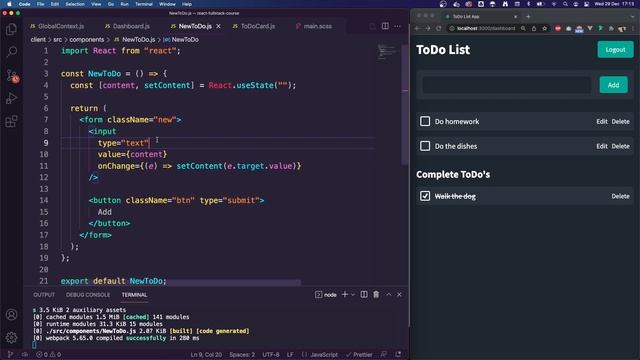The height and width of the screenshot is (360, 640).
Task: Maximize the panel with the up chevron
Action: 389,294
